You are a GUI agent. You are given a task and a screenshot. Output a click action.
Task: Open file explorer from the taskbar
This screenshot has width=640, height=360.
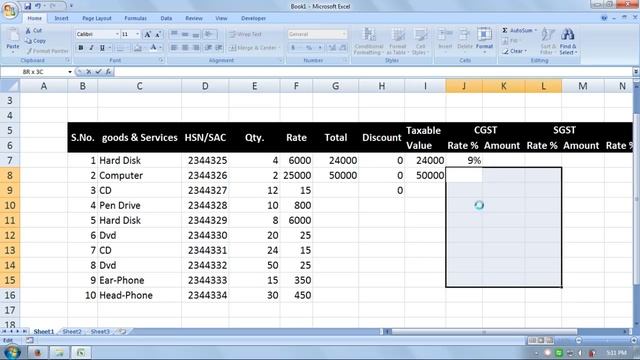pyautogui.click(x=59, y=352)
